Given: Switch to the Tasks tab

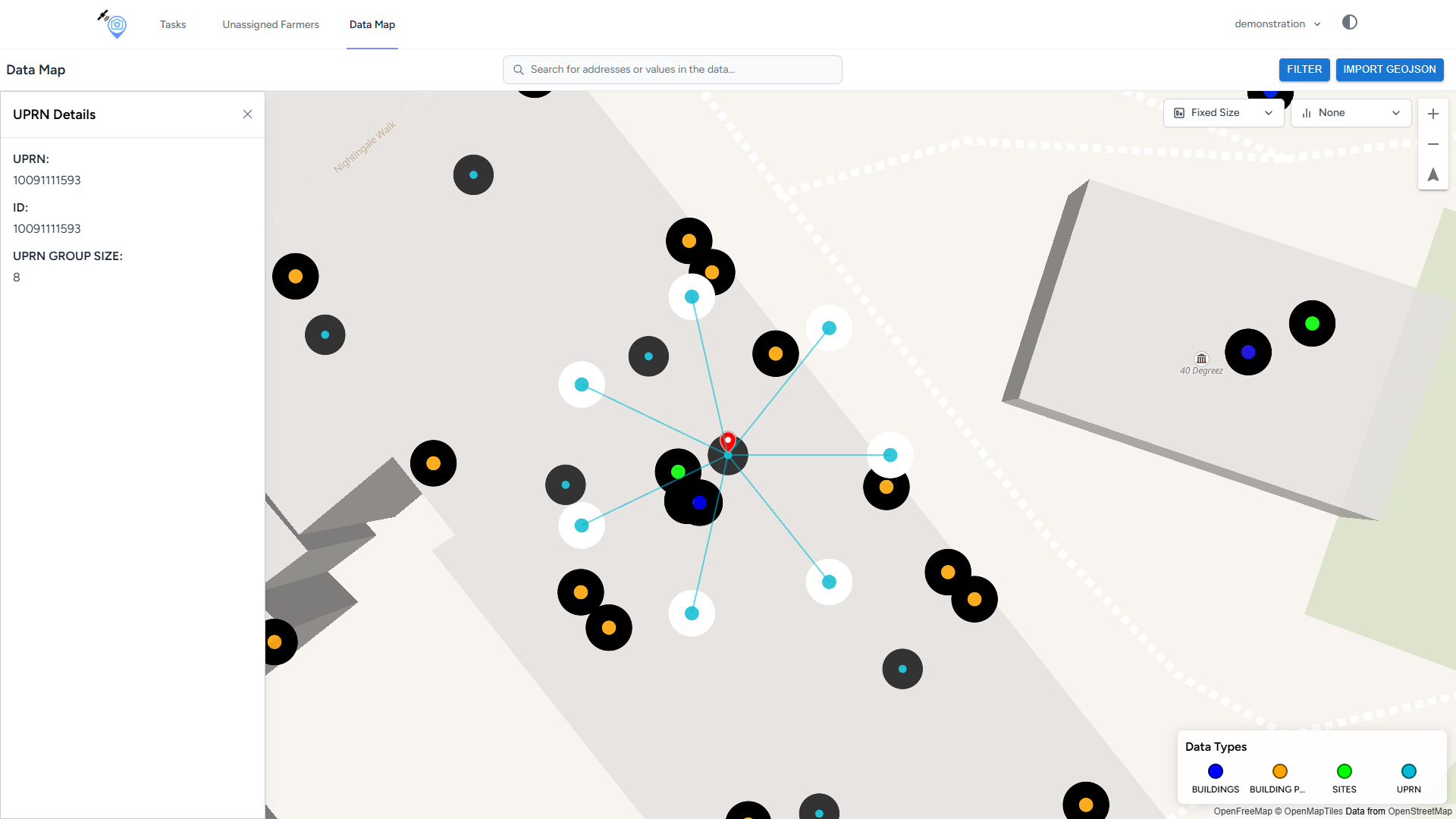Looking at the screenshot, I should pos(173,24).
